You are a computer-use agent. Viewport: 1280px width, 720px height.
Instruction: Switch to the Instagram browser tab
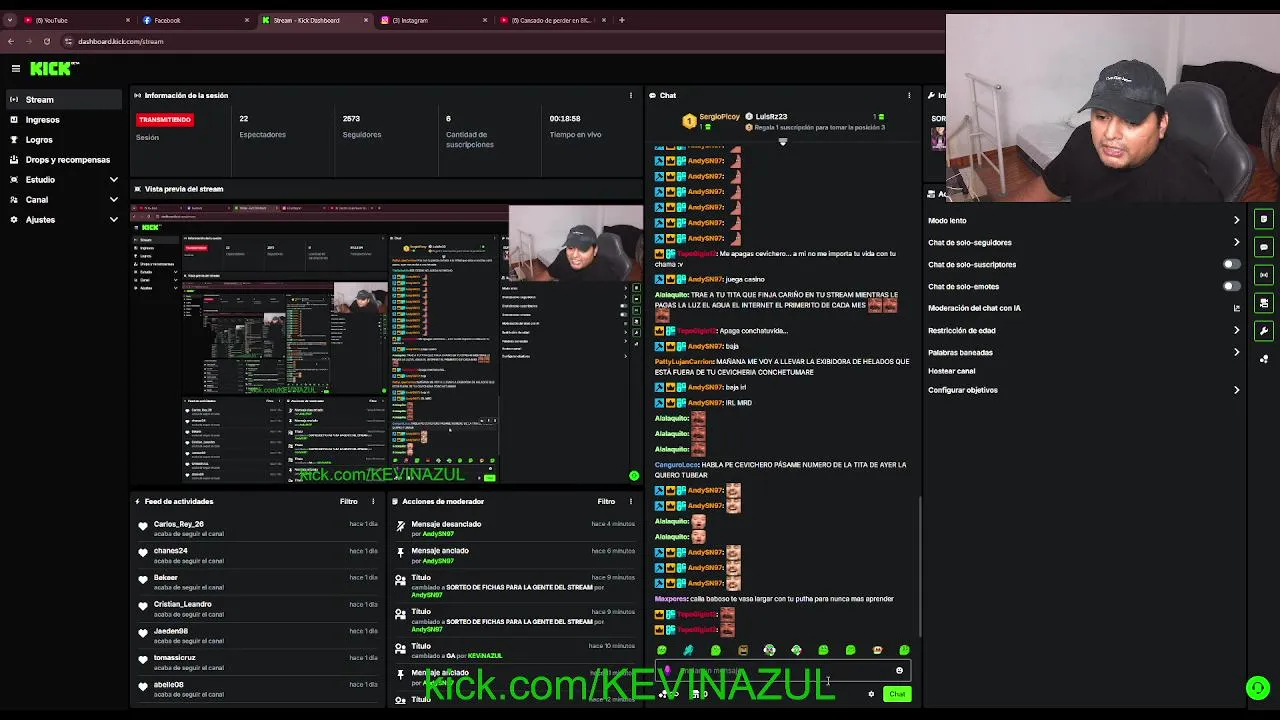[x=433, y=20]
